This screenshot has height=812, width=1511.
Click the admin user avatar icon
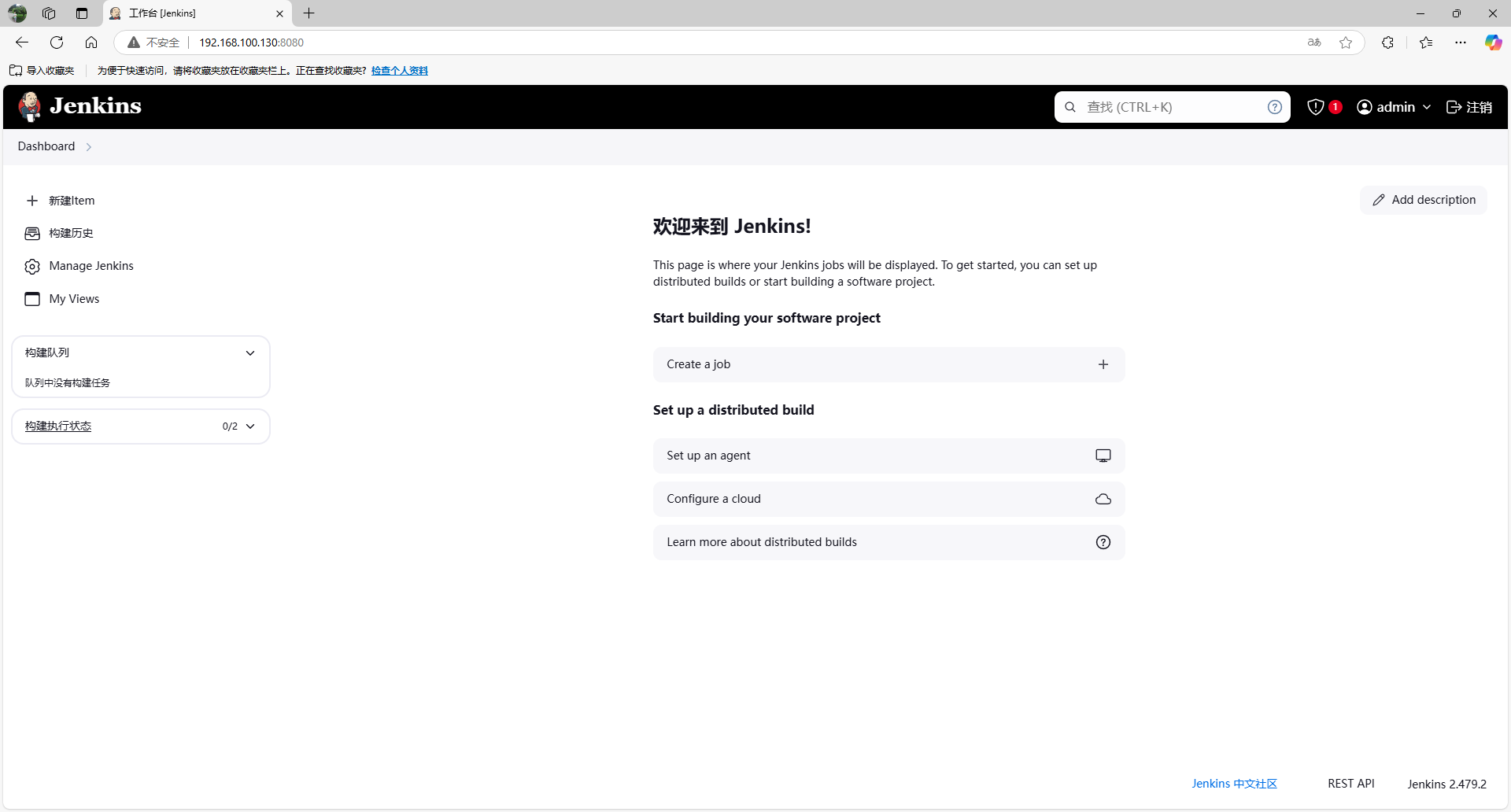coord(1365,107)
